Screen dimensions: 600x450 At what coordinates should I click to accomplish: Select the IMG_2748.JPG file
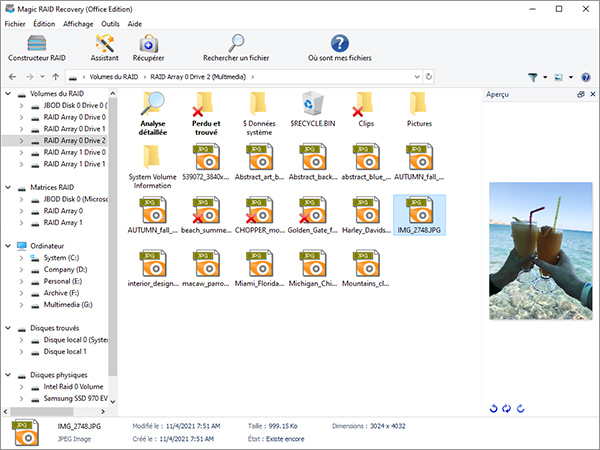tap(419, 215)
